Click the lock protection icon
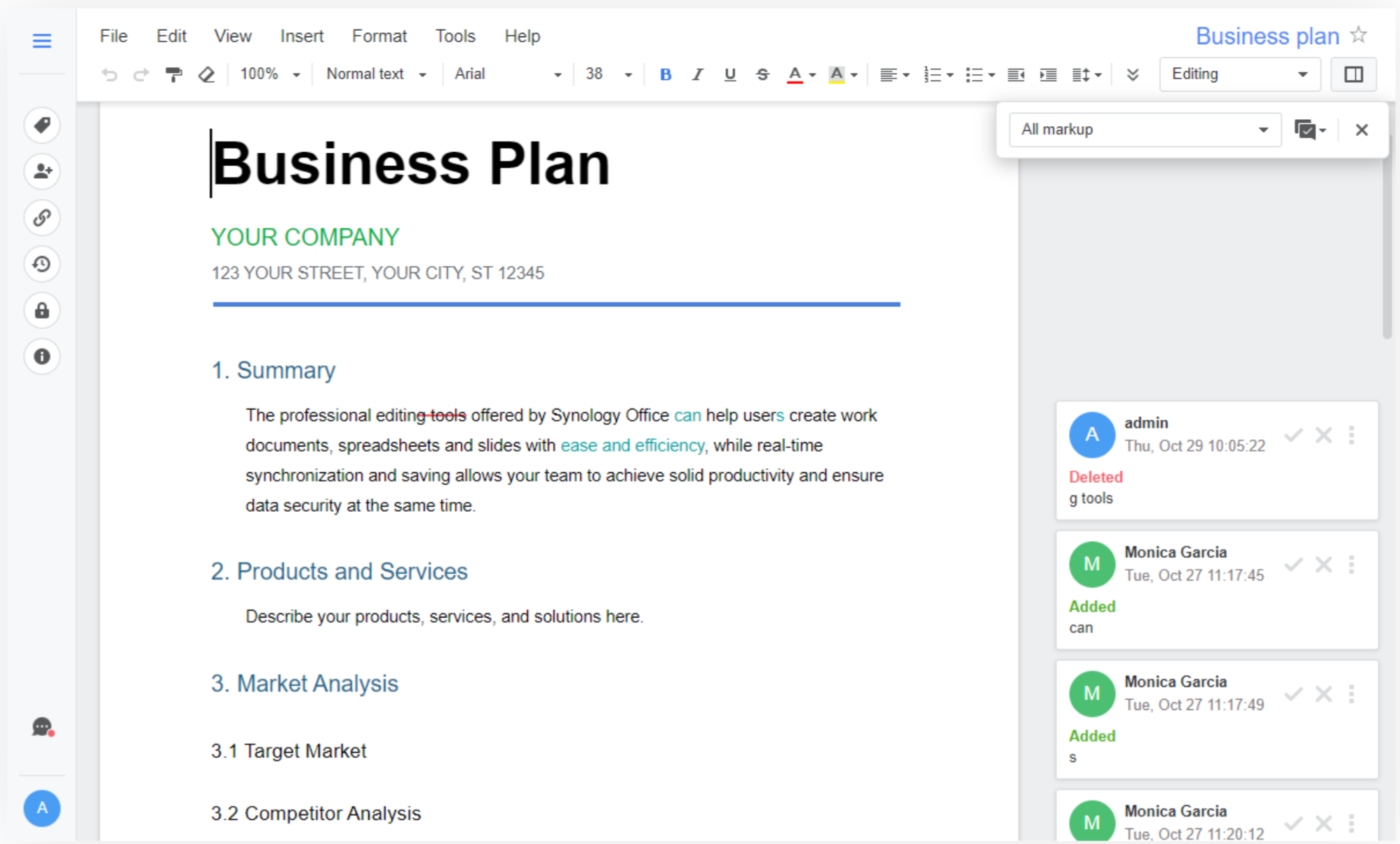This screenshot has width=1400, height=844. (42, 311)
